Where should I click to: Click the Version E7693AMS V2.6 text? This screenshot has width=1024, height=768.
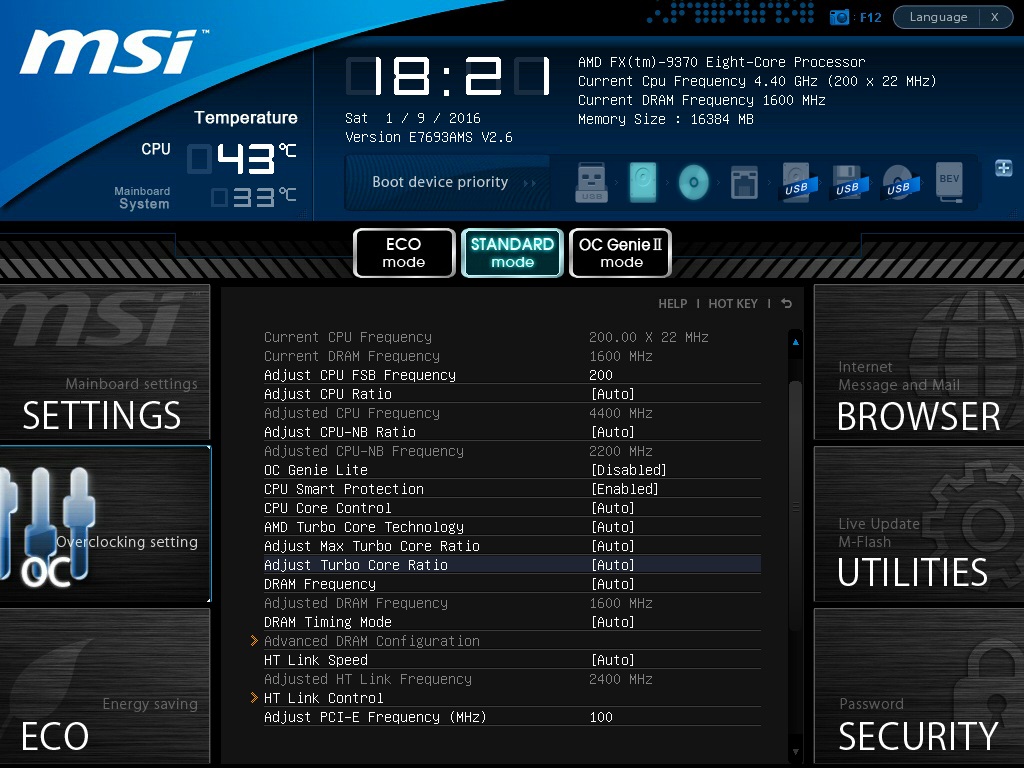tap(428, 137)
